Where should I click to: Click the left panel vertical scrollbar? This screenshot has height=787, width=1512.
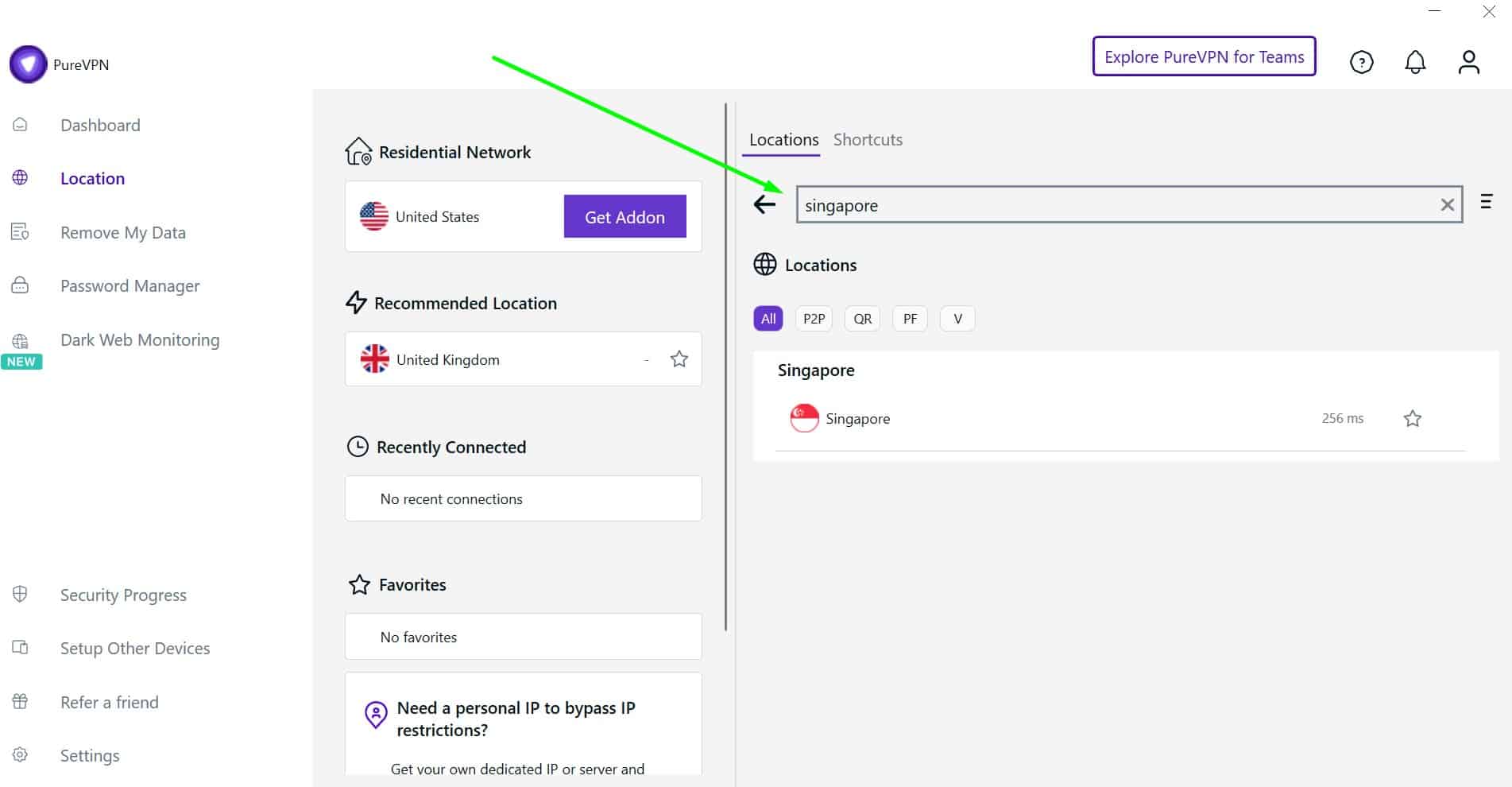(725, 367)
